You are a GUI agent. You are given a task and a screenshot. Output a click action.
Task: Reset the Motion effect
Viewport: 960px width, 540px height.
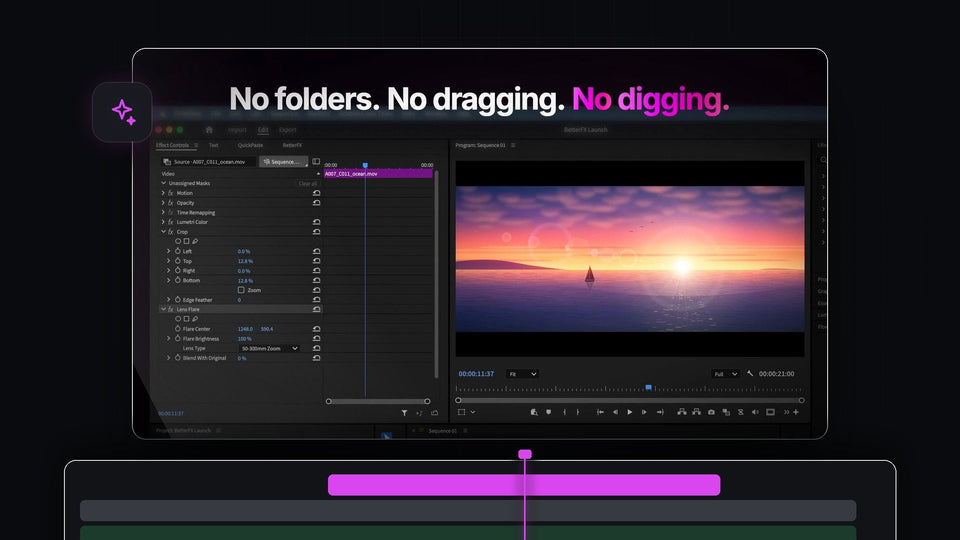317,193
